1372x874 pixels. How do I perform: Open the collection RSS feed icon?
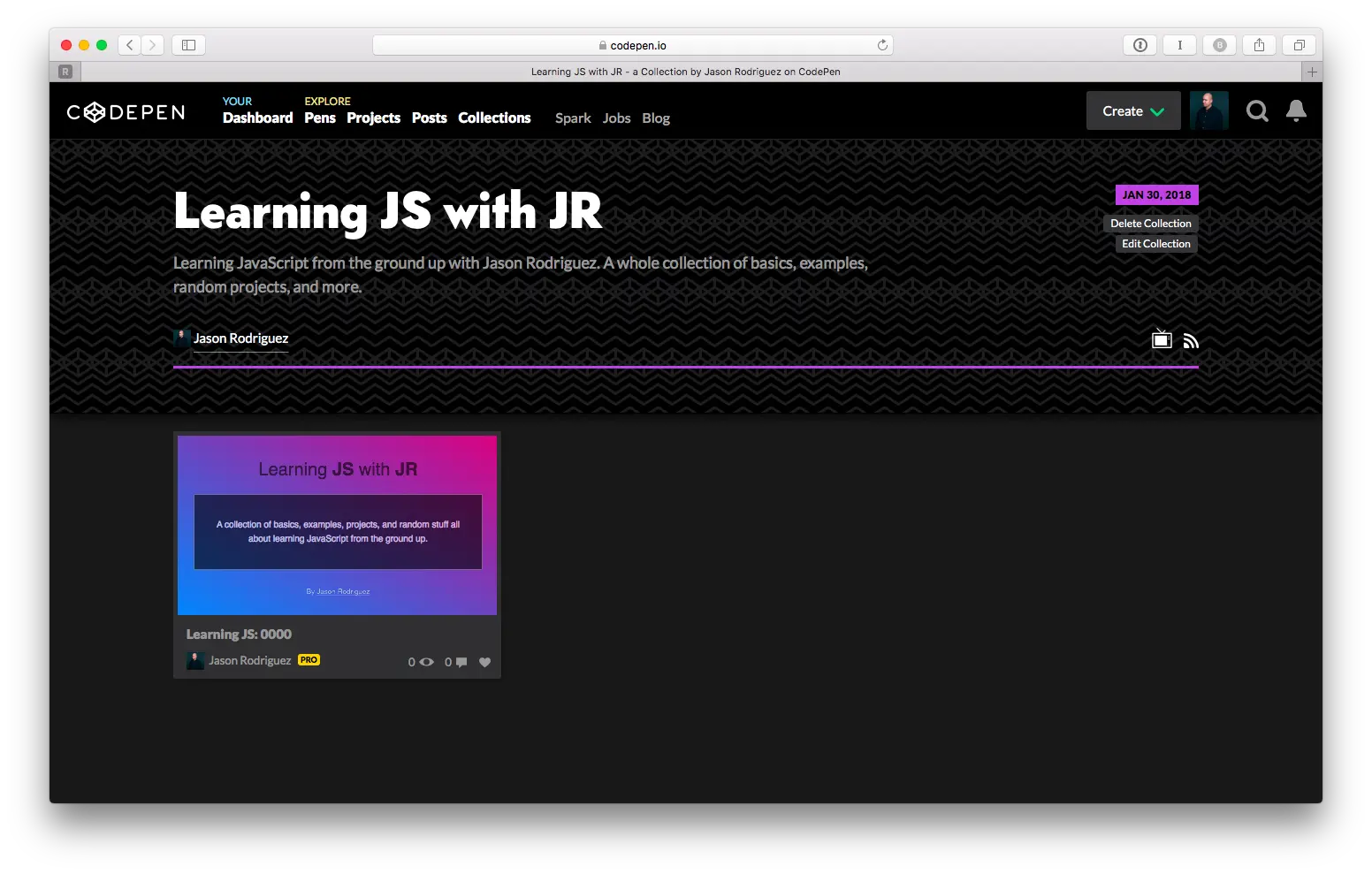1191,341
